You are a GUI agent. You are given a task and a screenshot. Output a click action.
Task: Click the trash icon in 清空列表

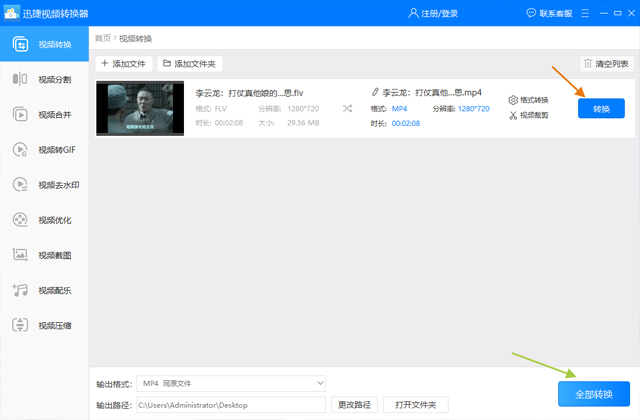pyautogui.click(x=588, y=63)
